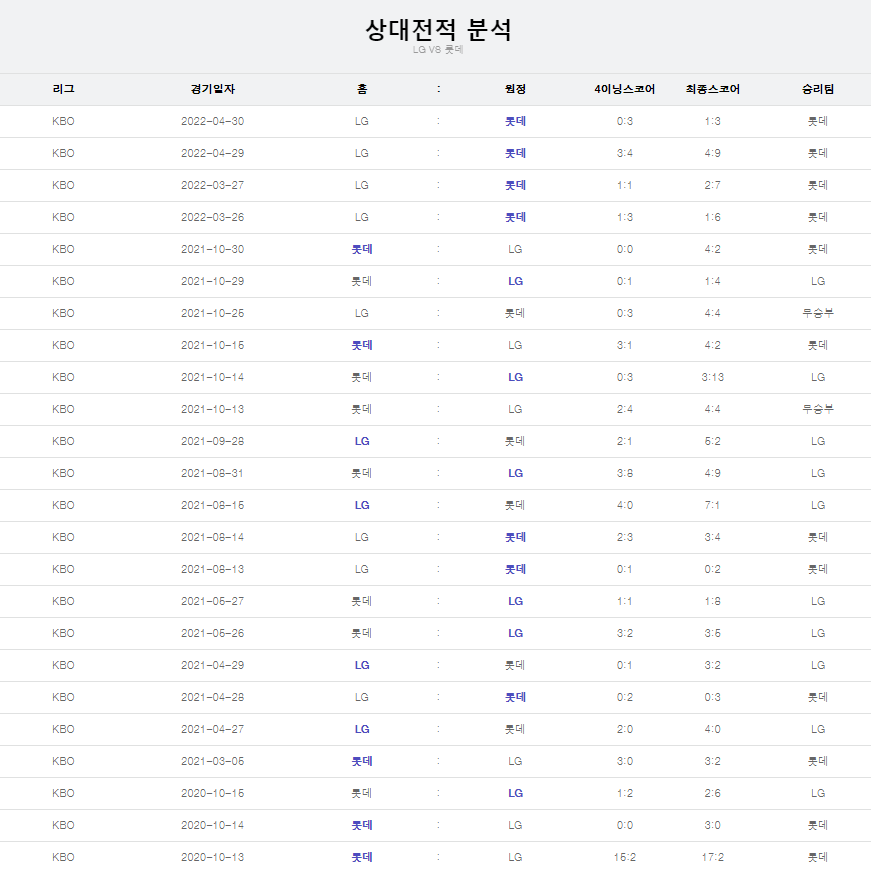Screen dimensions: 871x869
Task: Click final score 1:4 in 2021-10-29 row
Action: click(712, 281)
